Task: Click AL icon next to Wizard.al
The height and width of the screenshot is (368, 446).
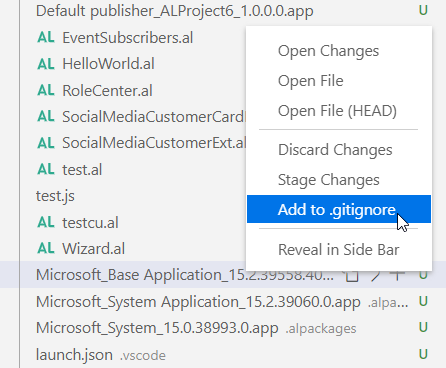Action: tap(46, 249)
